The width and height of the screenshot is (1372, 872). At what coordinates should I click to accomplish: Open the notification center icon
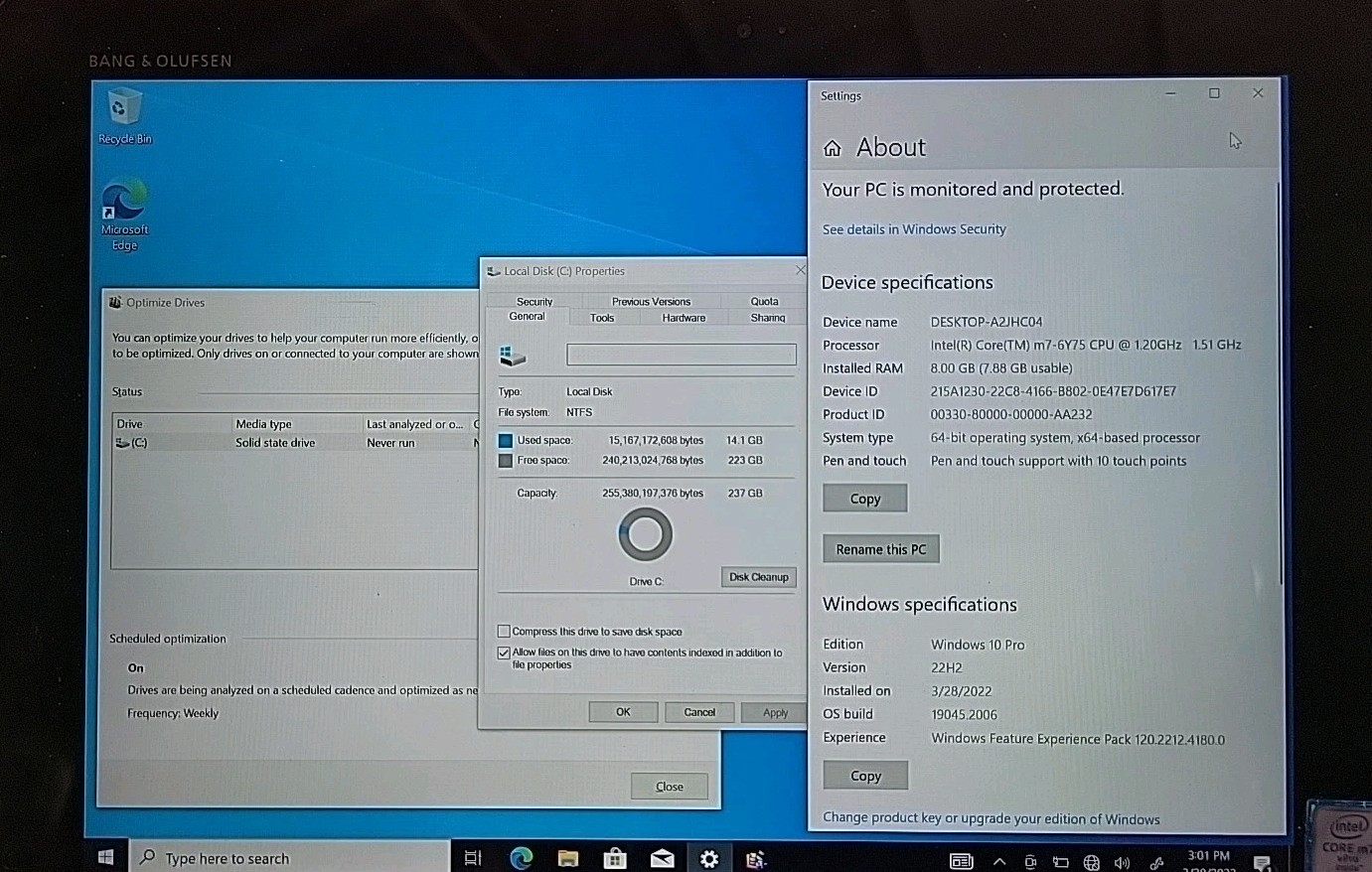coord(1263,862)
